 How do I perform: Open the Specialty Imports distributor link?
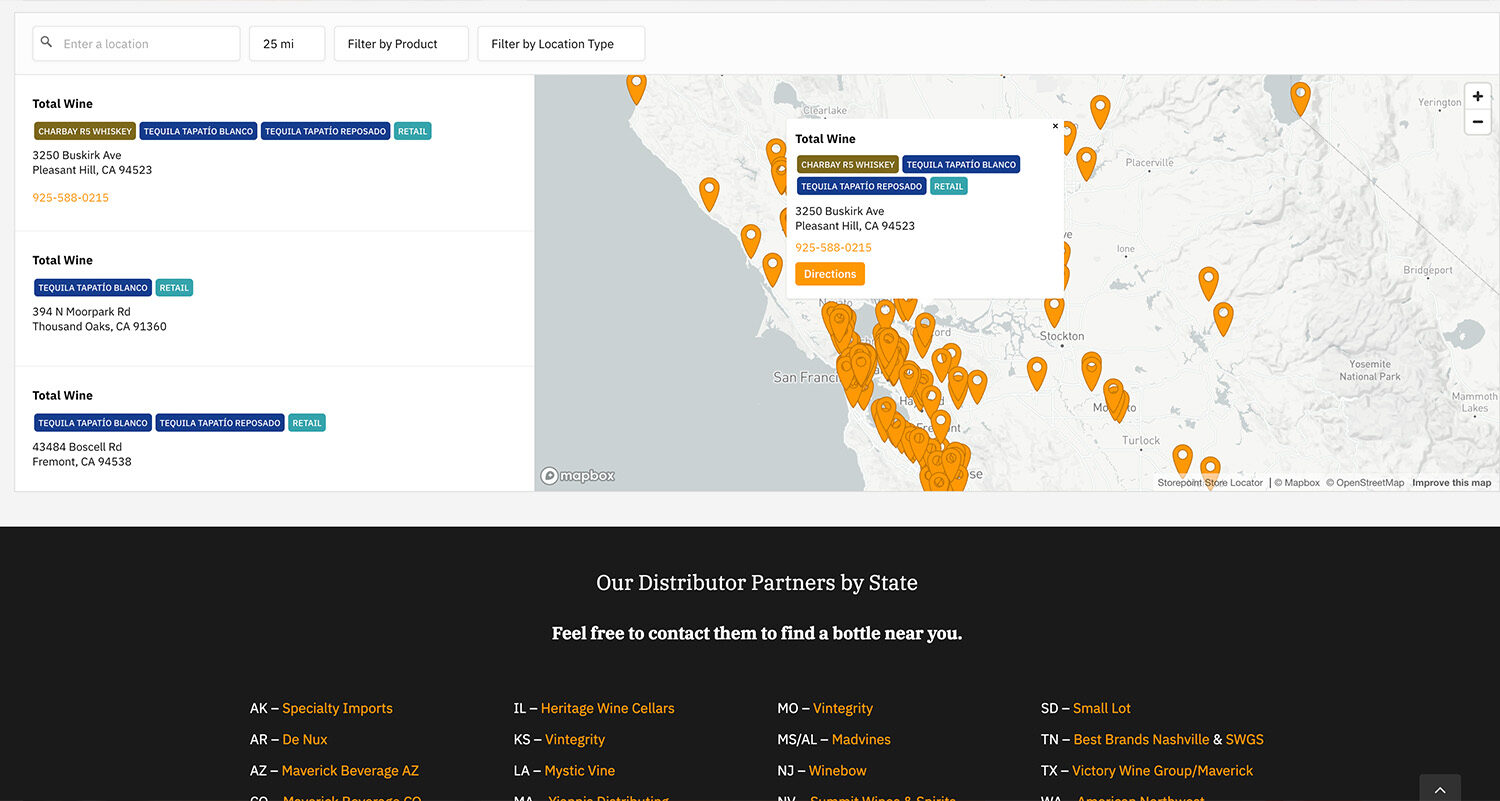point(337,708)
